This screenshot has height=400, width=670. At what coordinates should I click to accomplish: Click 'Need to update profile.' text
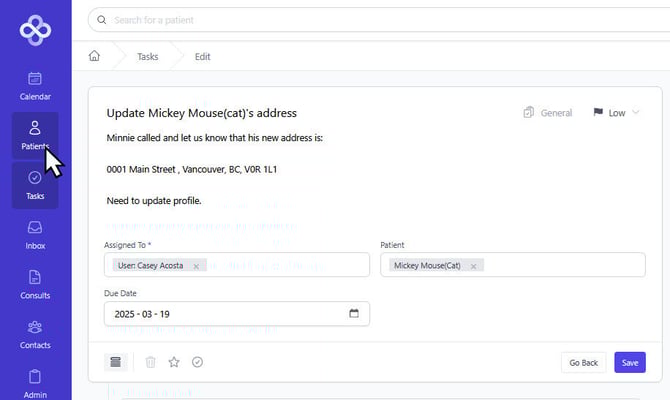tap(154, 201)
